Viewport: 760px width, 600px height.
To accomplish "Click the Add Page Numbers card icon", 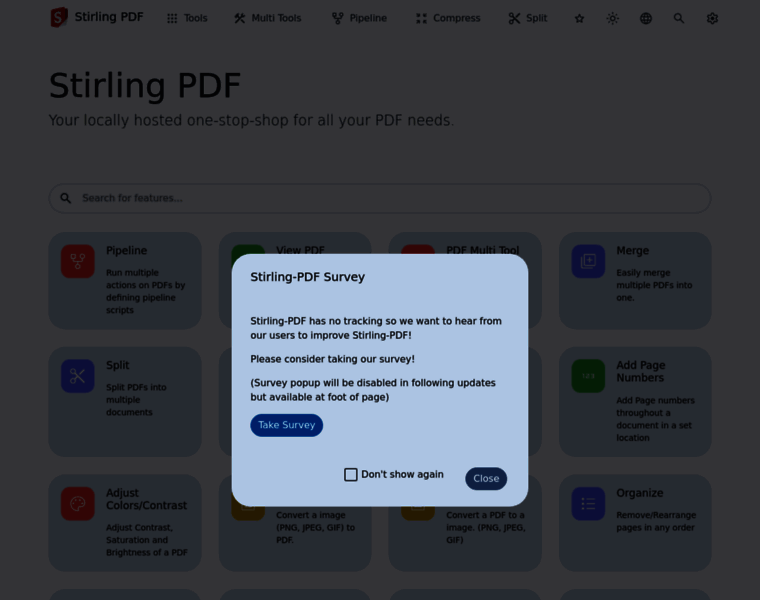I will (x=588, y=376).
